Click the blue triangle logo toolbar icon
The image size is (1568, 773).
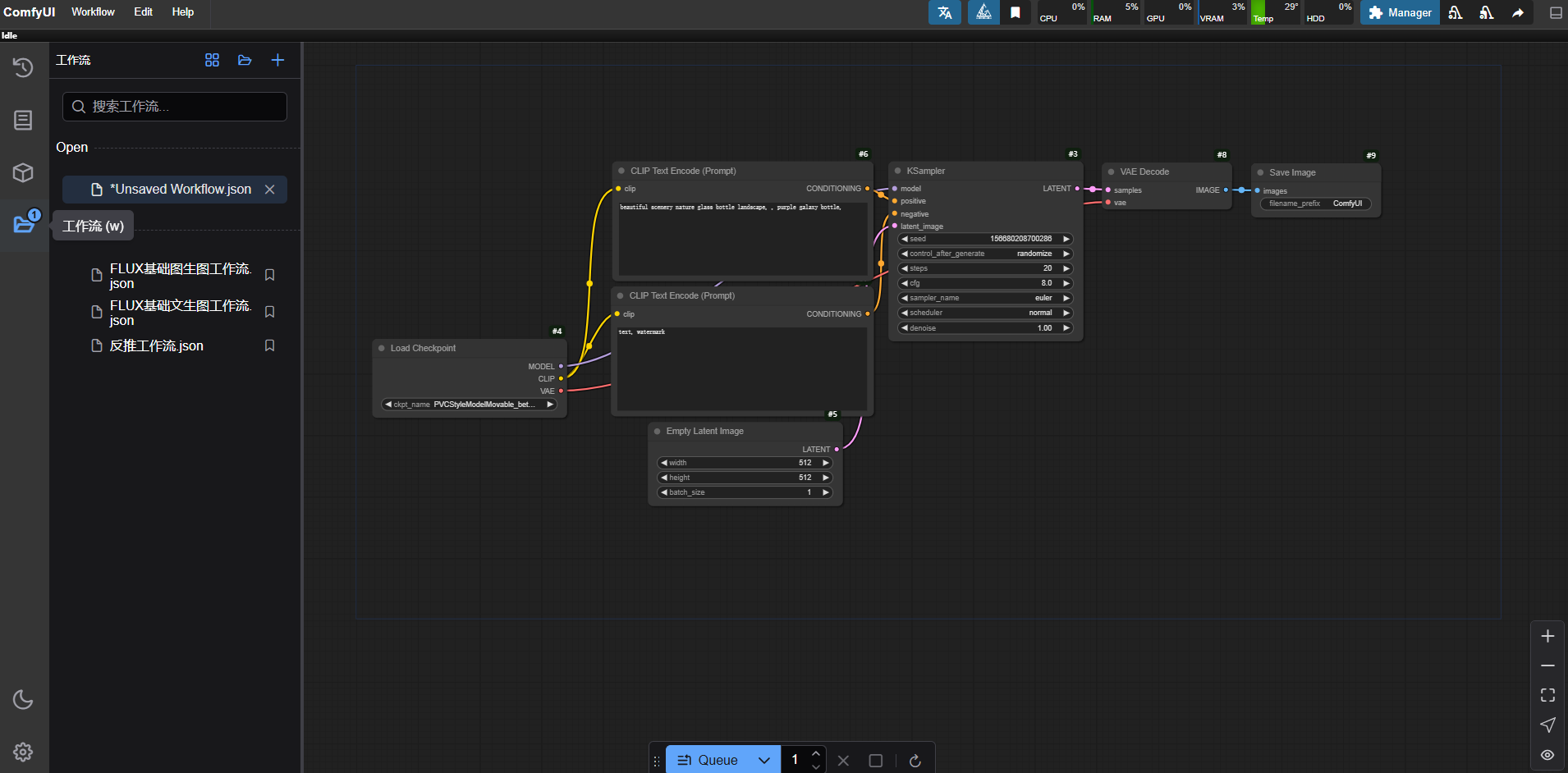tap(983, 12)
